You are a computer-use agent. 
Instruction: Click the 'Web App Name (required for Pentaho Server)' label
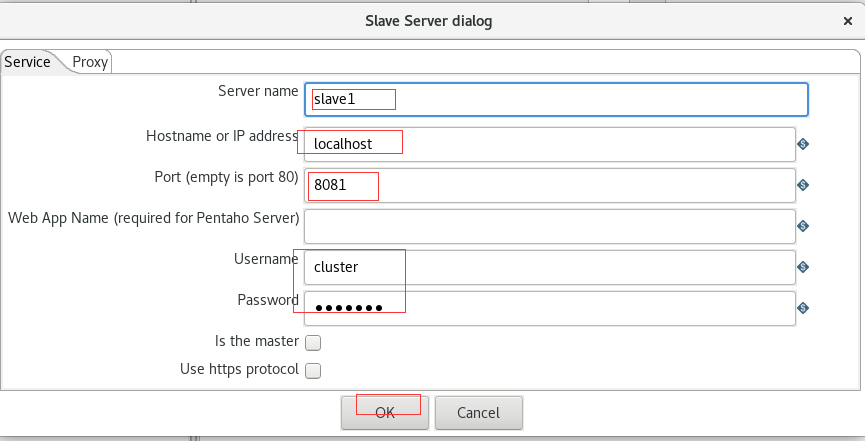[153, 218]
